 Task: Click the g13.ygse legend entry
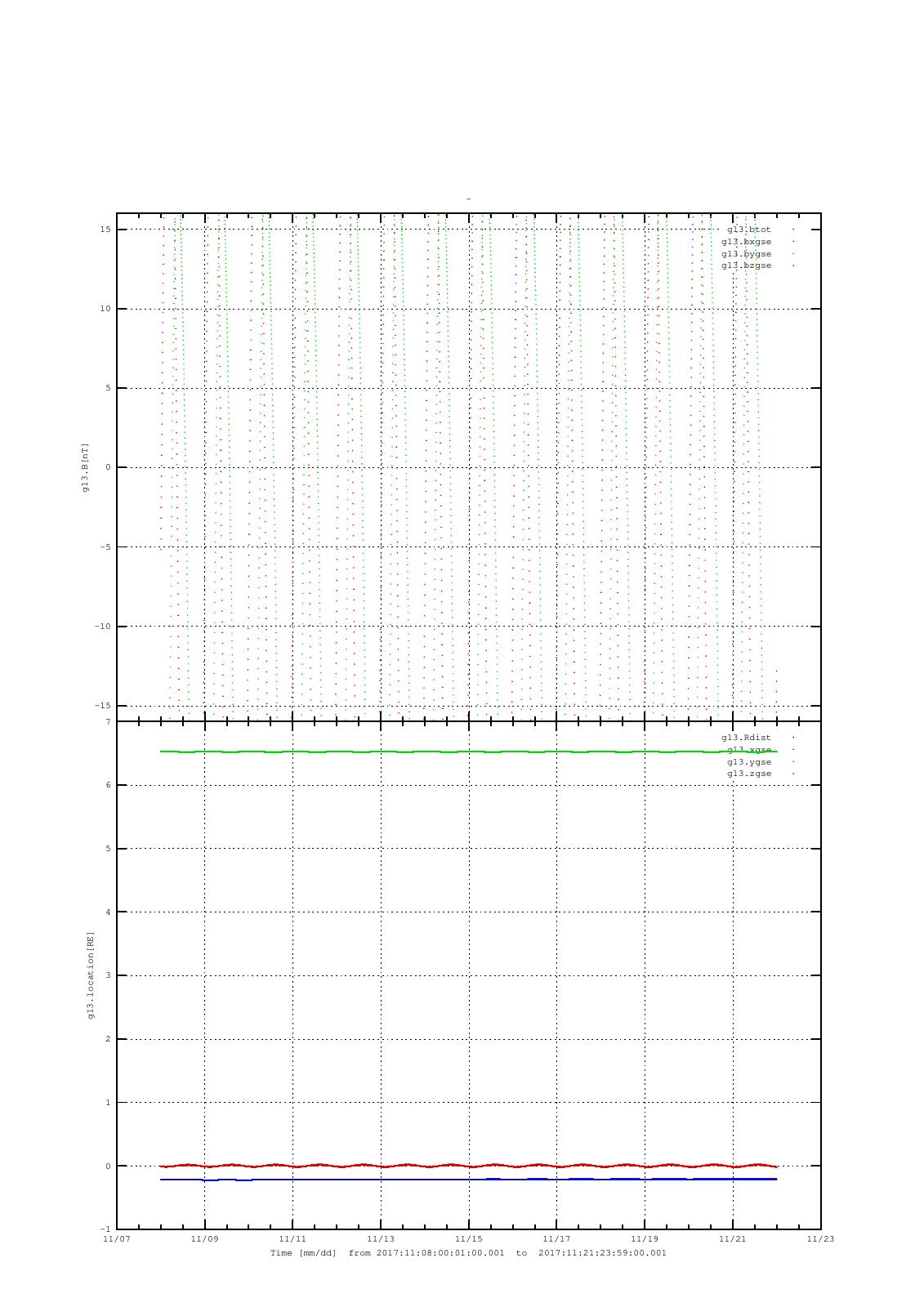749,762
